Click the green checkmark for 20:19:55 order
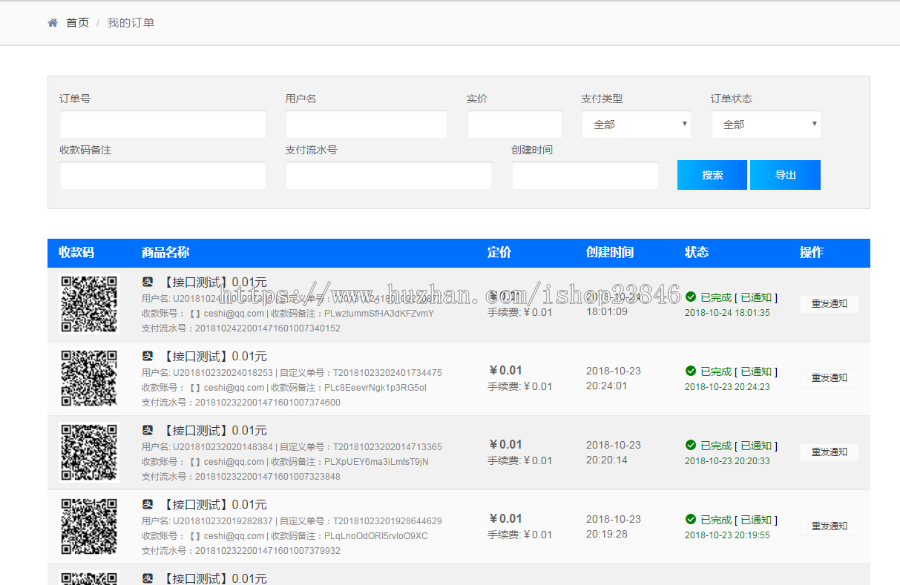 (690, 519)
